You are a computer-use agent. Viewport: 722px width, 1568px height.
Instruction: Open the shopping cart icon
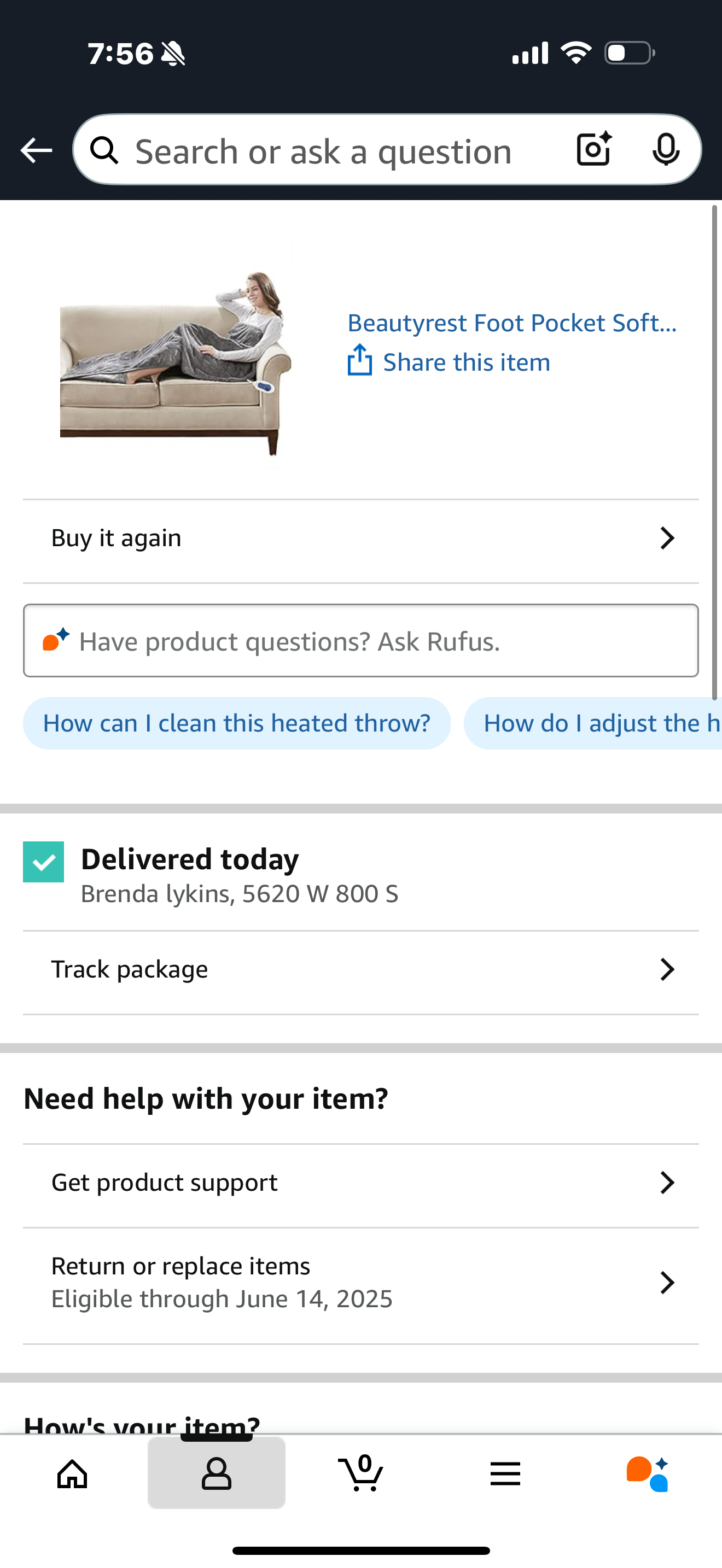coord(361,1472)
